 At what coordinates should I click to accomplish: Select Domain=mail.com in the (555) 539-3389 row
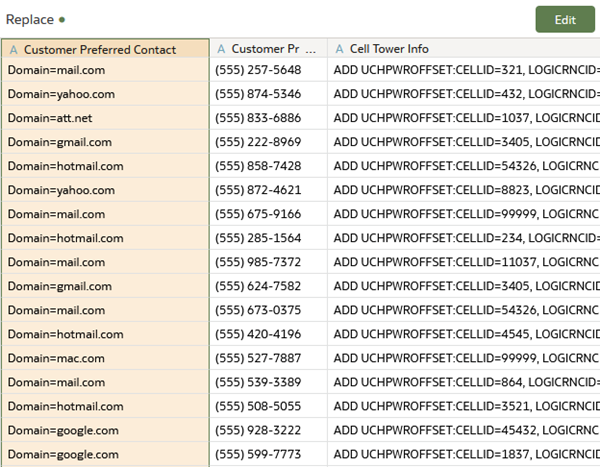105,382
